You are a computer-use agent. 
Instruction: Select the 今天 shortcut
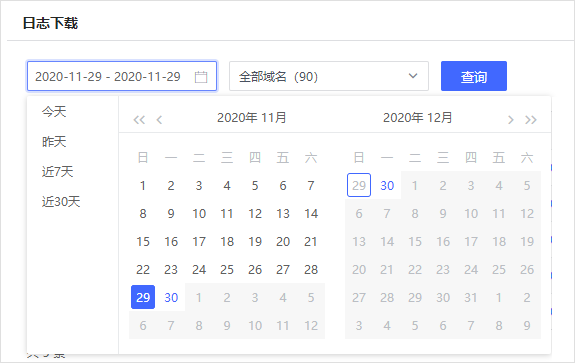pyautogui.click(x=54, y=111)
